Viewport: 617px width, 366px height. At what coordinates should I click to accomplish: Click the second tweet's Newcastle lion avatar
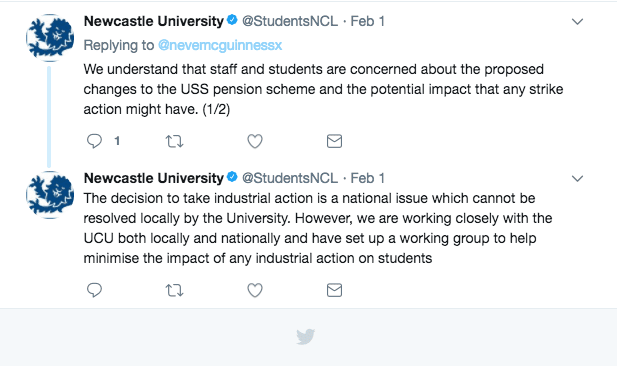(50, 195)
